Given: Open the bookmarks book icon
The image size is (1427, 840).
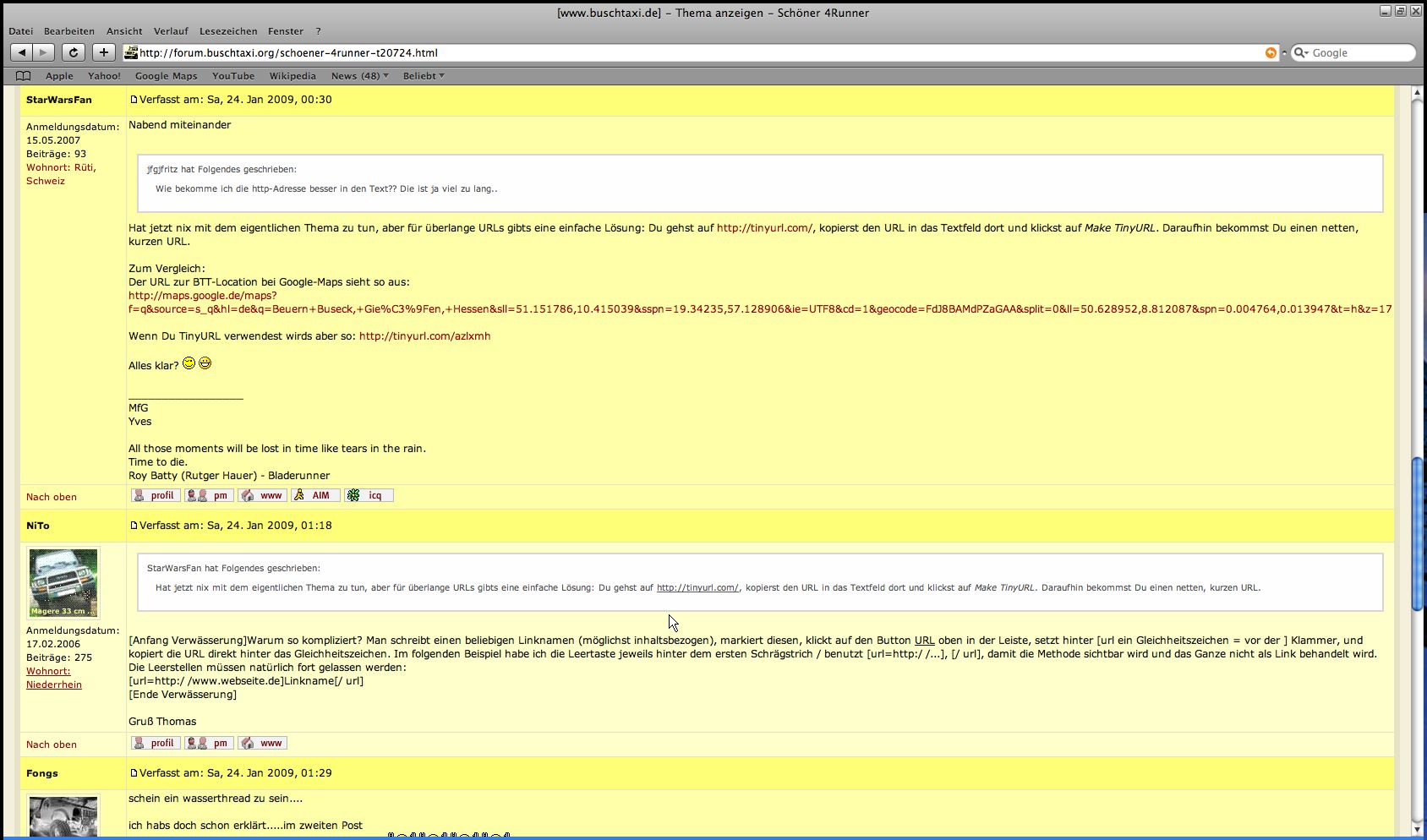Looking at the screenshot, I should (x=24, y=76).
